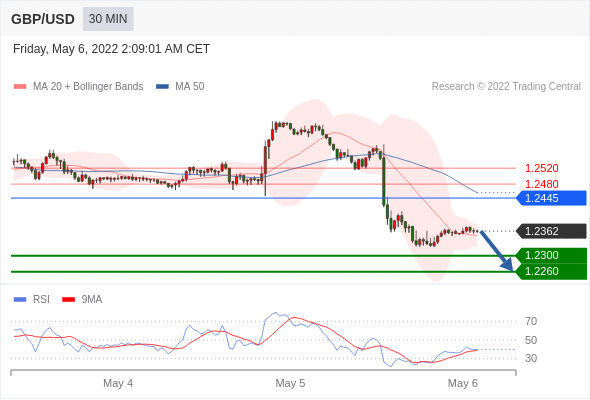This screenshot has width=590, height=400.
Task: Click the green 1.2300 target price tag
Action: click(x=551, y=256)
